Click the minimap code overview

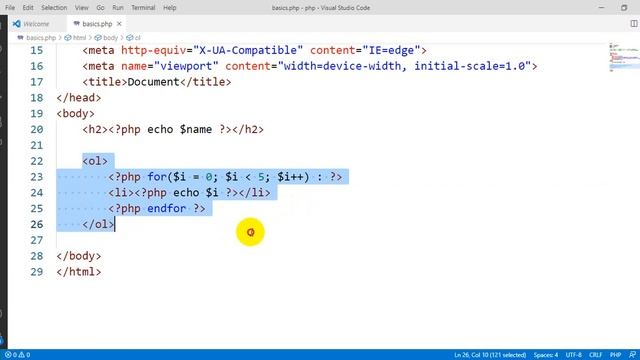click(624, 57)
